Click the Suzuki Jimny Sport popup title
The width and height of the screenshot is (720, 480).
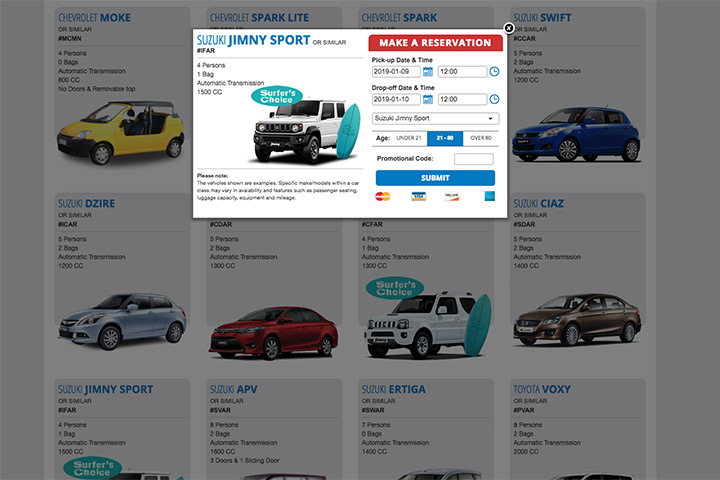click(253, 40)
